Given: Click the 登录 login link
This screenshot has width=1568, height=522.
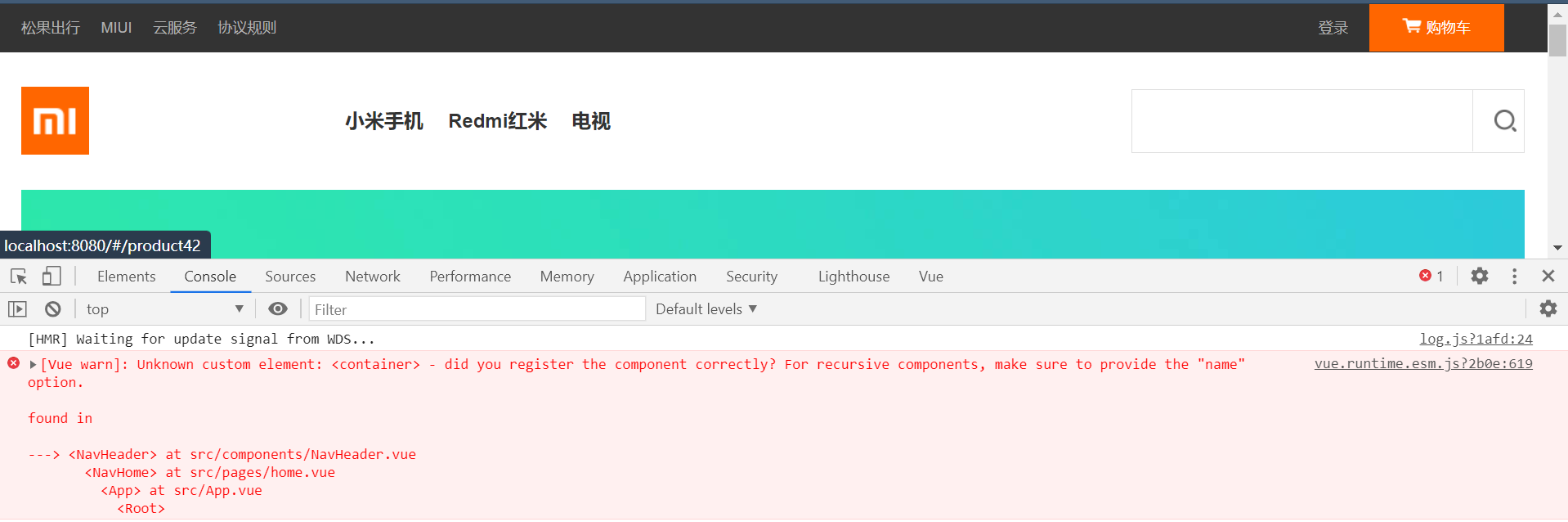Looking at the screenshot, I should click(x=1333, y=27).
